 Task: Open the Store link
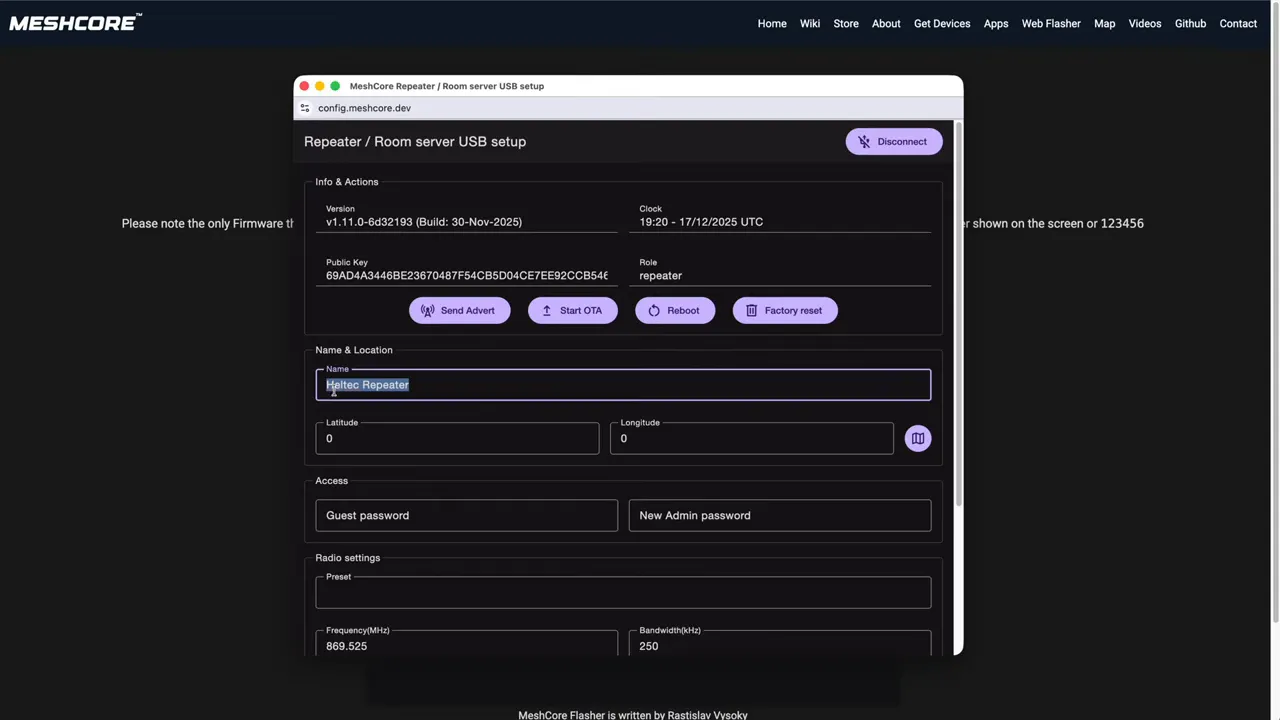coord(846,24)
